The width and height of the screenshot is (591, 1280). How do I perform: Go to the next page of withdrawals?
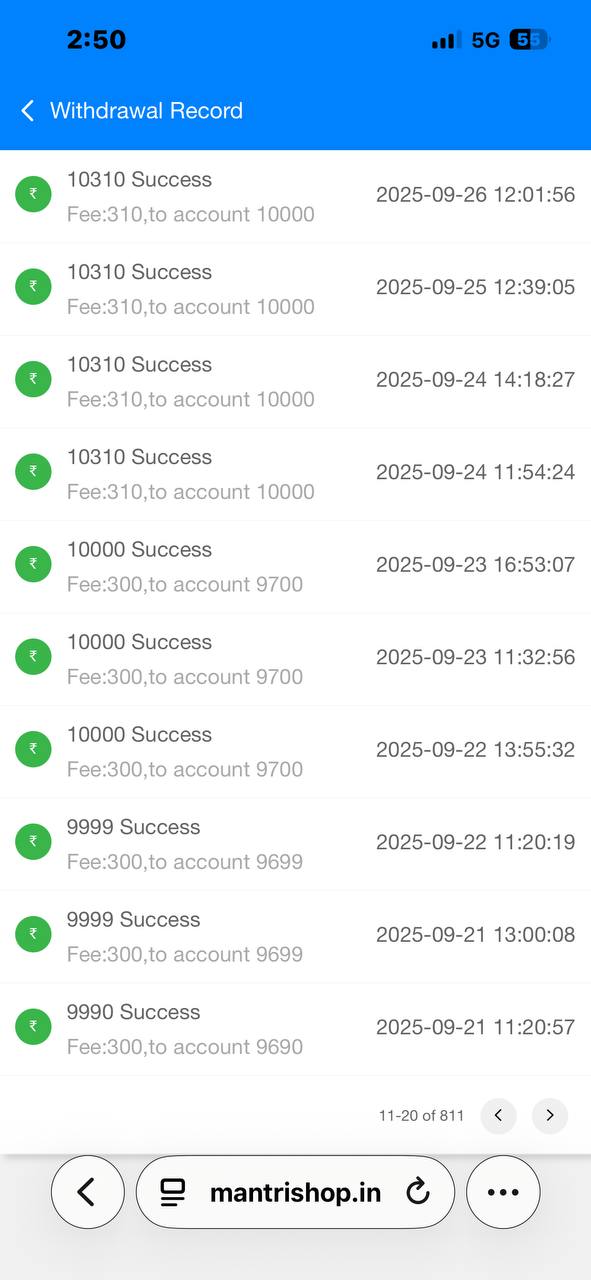(x=549, y=1115)
